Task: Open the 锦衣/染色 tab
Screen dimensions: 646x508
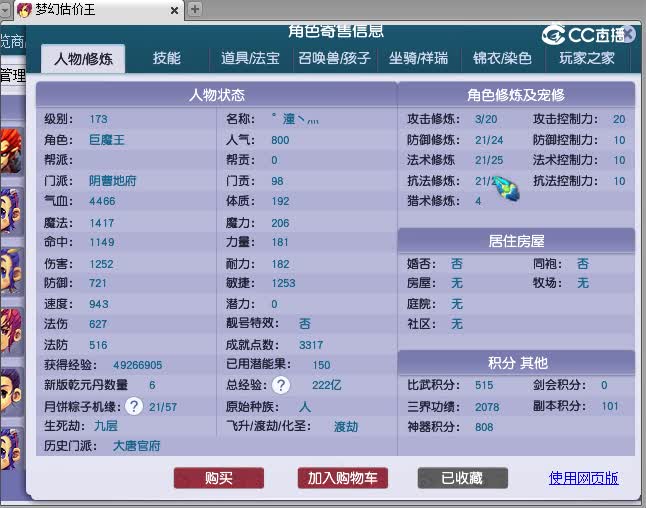Action: pyautogui.click(x=502, y=58)
